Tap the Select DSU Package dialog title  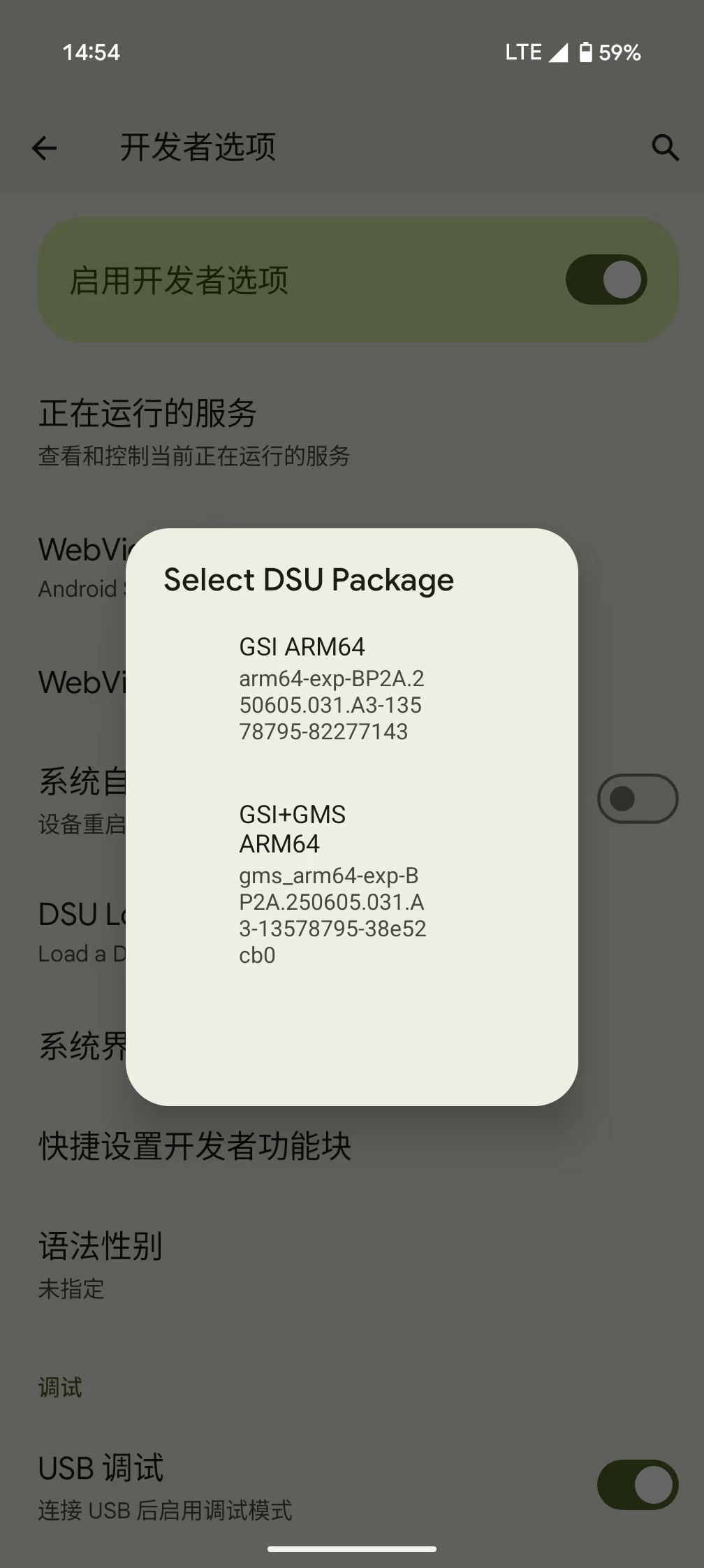309,580
